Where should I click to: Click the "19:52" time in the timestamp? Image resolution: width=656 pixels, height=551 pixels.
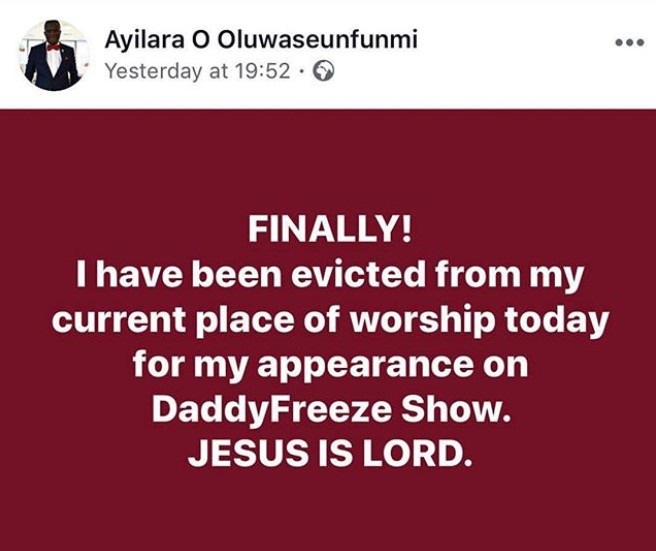(x=270, y=72)
